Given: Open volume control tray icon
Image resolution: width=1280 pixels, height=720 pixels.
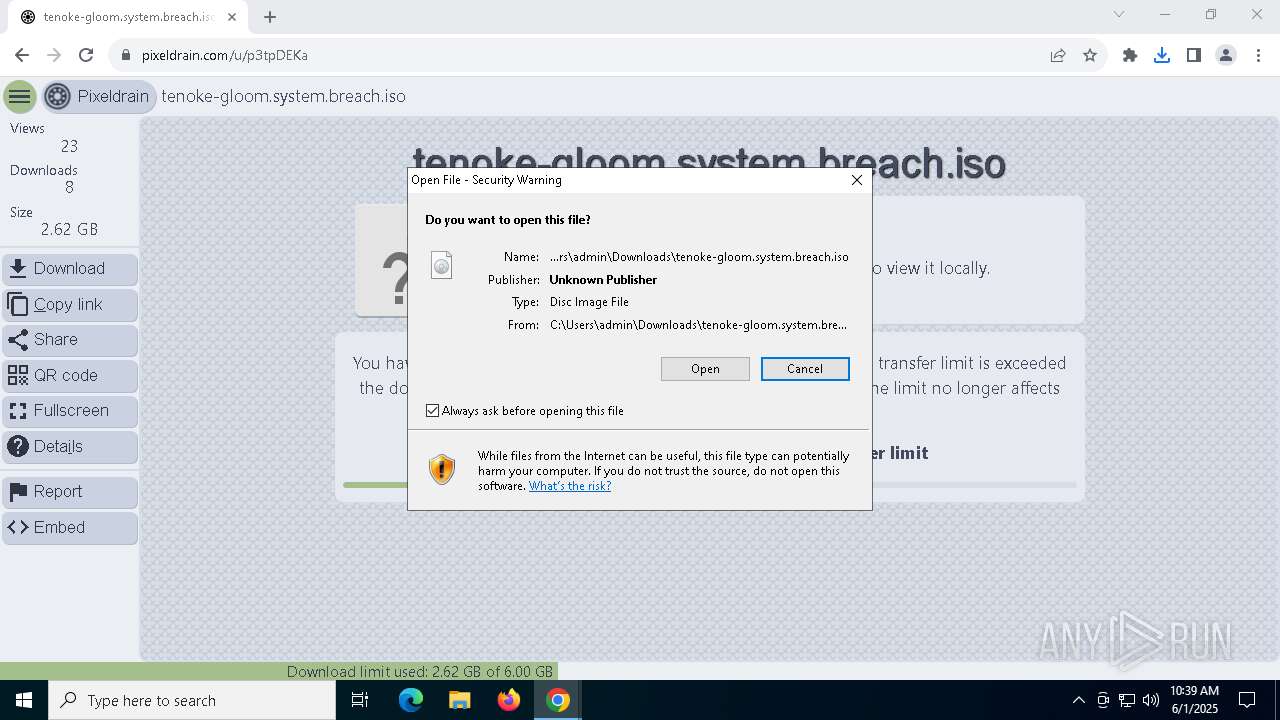Looking at the screenshot, I should (1151, 700).
